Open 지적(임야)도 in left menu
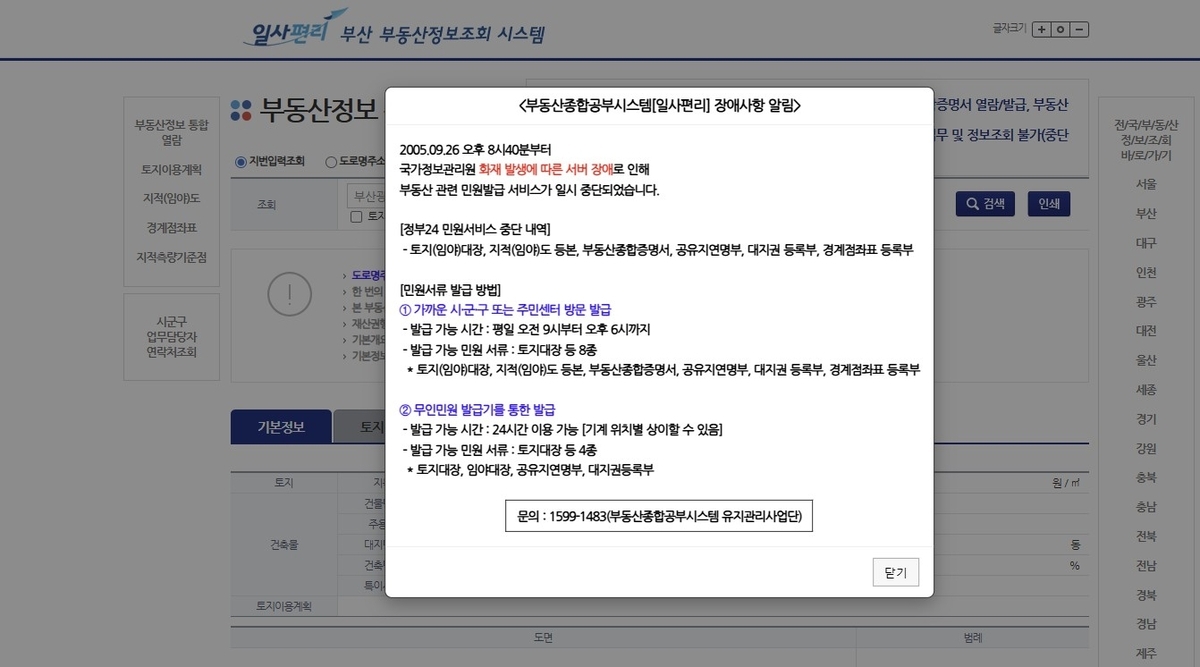The image size is (1200, 667). tap(172, 199)
